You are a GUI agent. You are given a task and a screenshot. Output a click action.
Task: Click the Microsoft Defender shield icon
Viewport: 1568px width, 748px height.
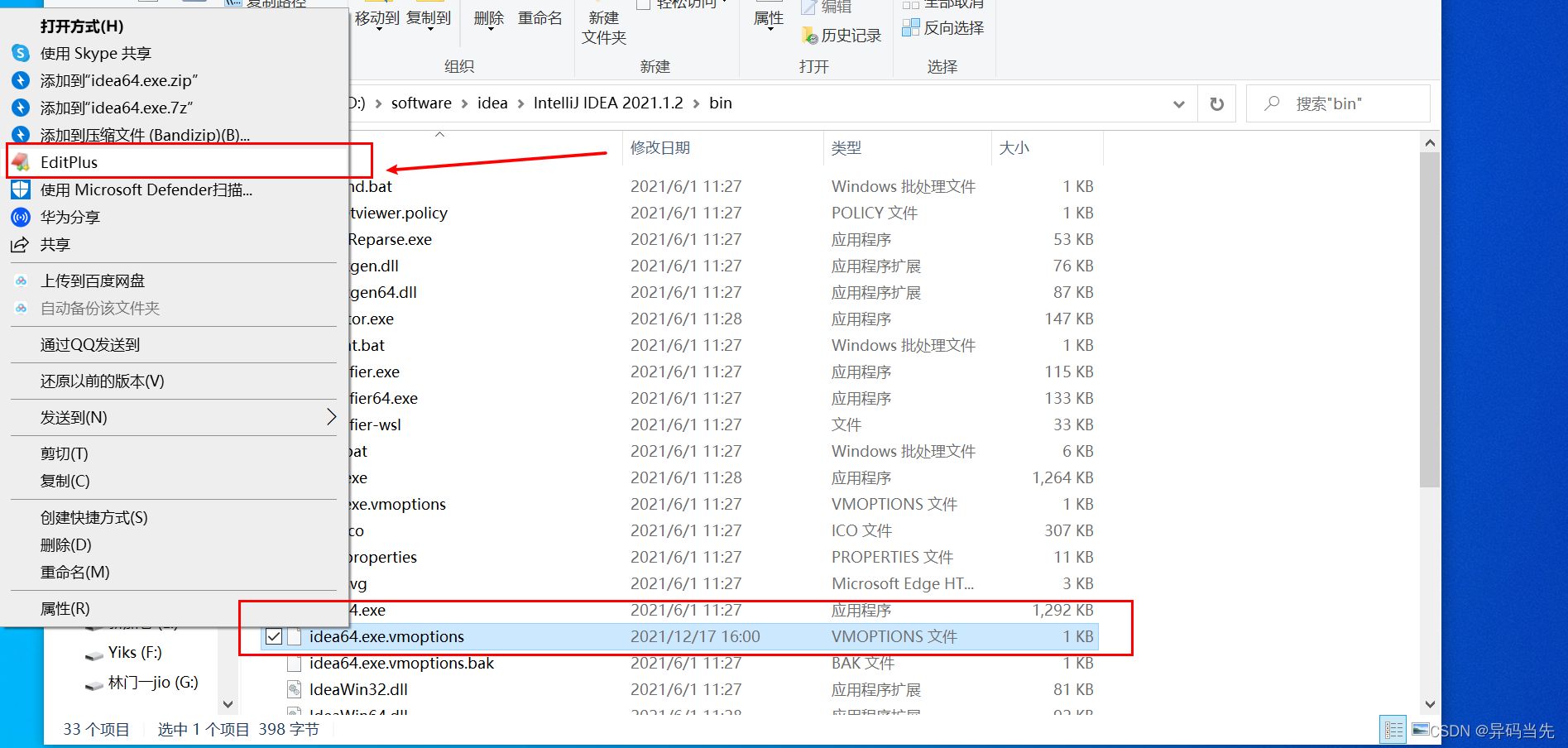click(21, 189)
